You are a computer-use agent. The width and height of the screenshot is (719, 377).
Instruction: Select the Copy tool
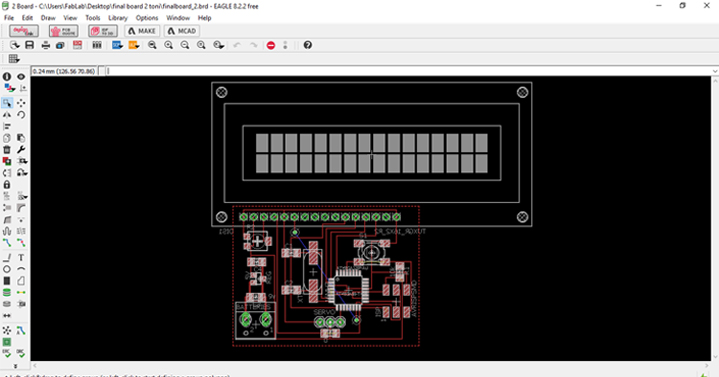coord(7,138)
